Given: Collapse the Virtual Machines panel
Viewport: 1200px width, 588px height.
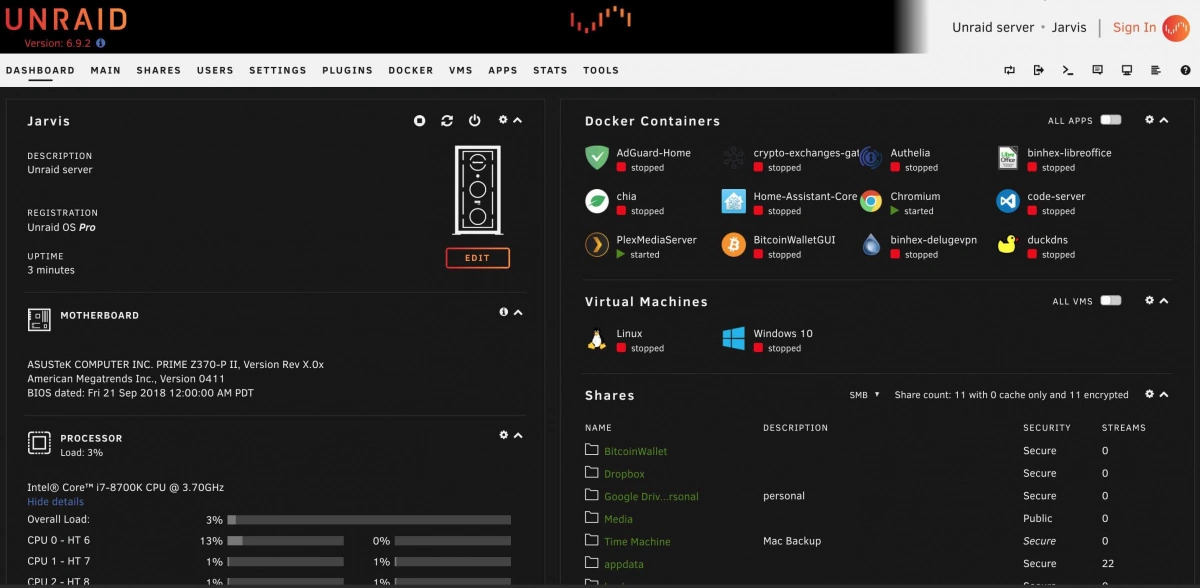Looking at the screenshot, I should pos(1164,300).
